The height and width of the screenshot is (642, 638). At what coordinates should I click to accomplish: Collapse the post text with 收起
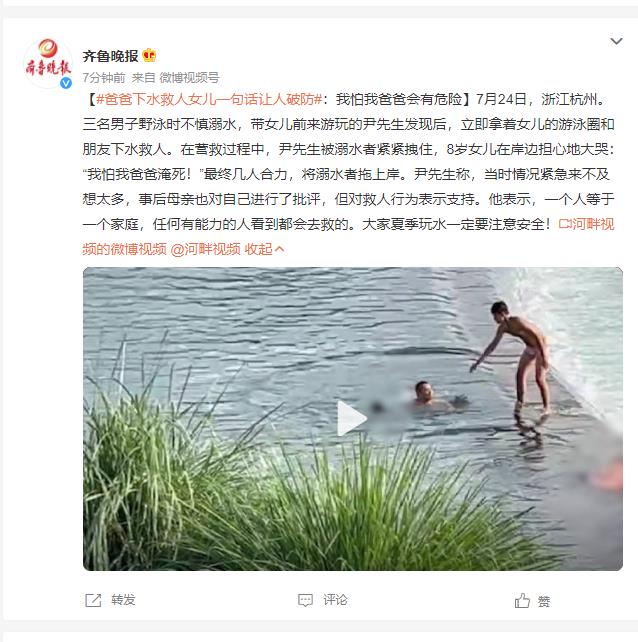264,249
